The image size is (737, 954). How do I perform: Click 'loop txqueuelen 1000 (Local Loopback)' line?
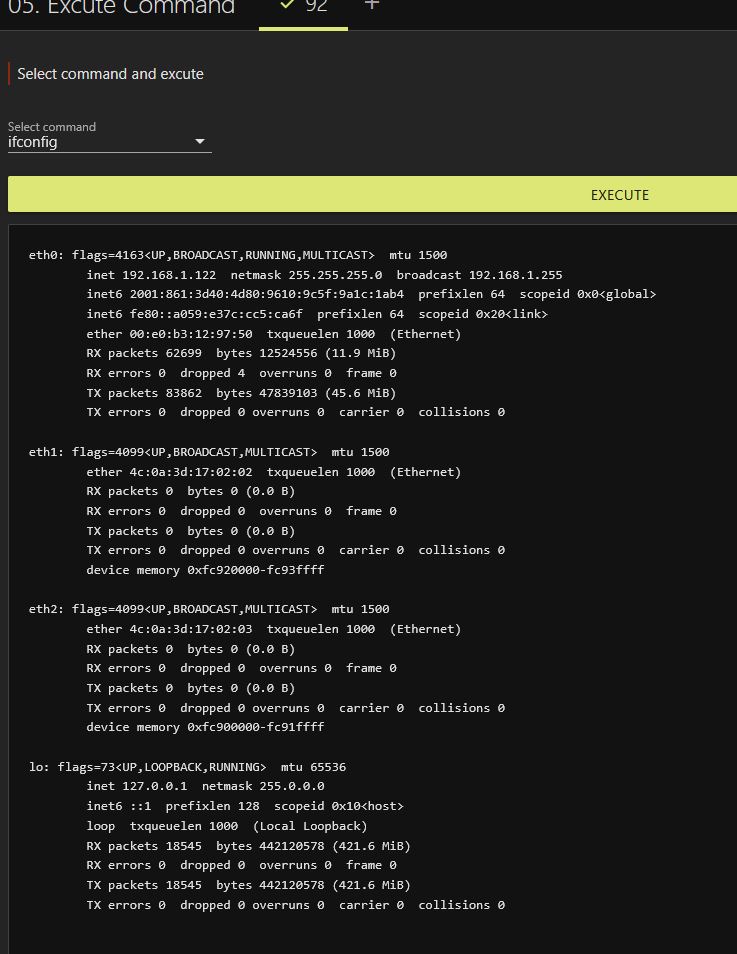pyautogui.click(x=226, y=826)
